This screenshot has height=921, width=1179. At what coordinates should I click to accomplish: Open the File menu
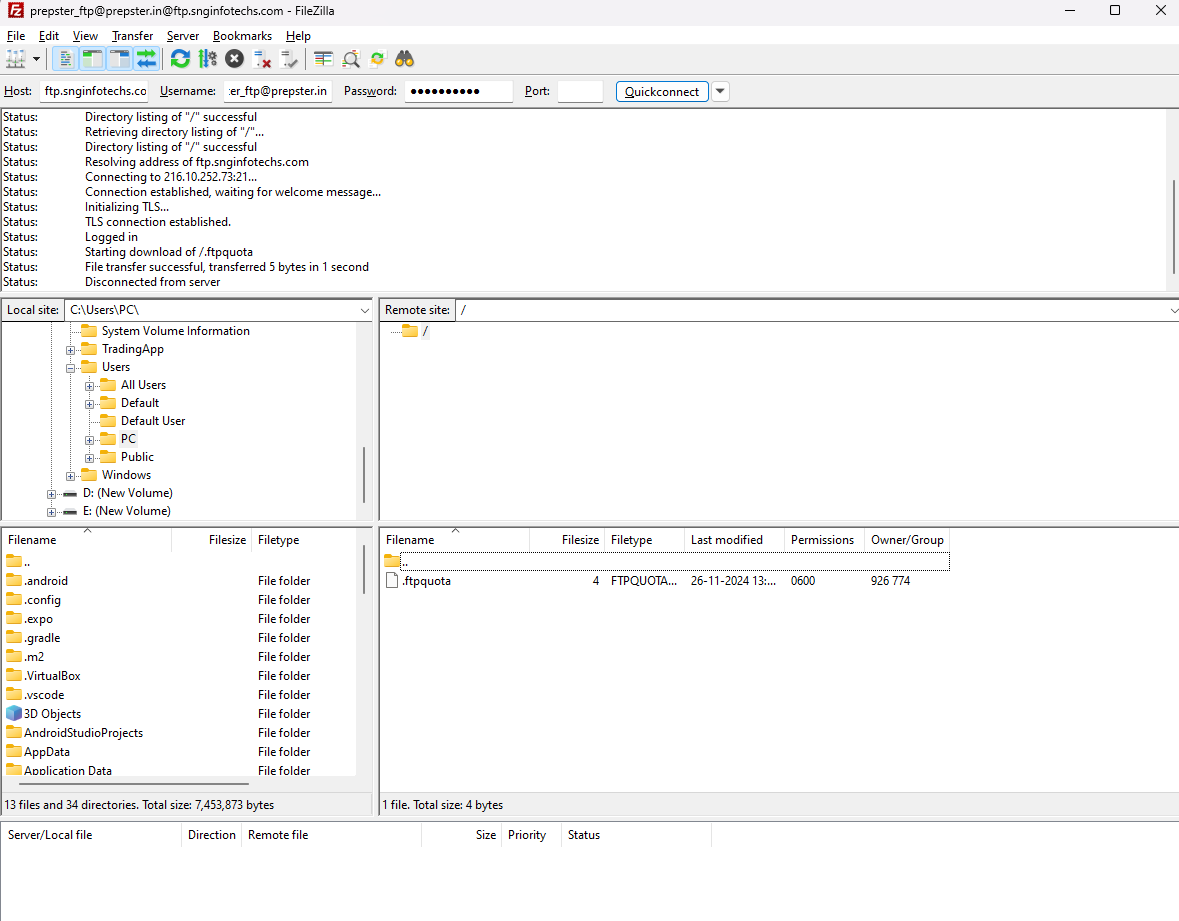16,35
